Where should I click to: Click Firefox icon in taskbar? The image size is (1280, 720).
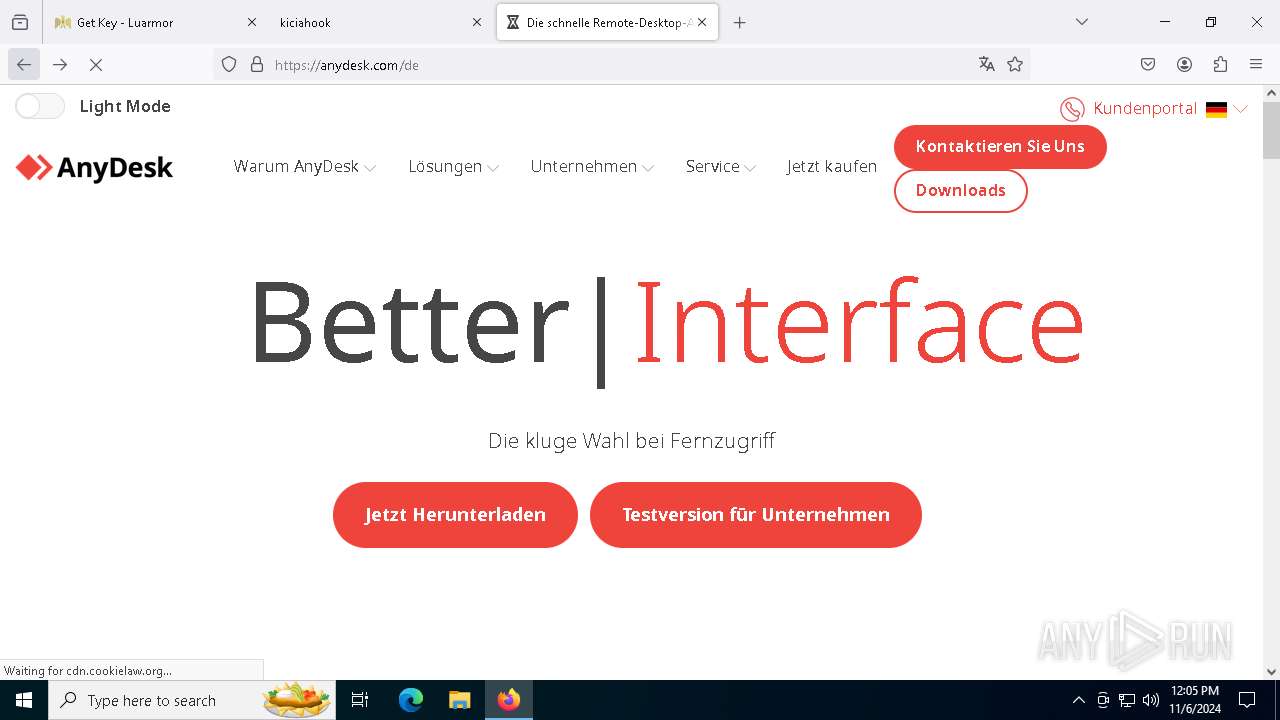tap(509, 700)
